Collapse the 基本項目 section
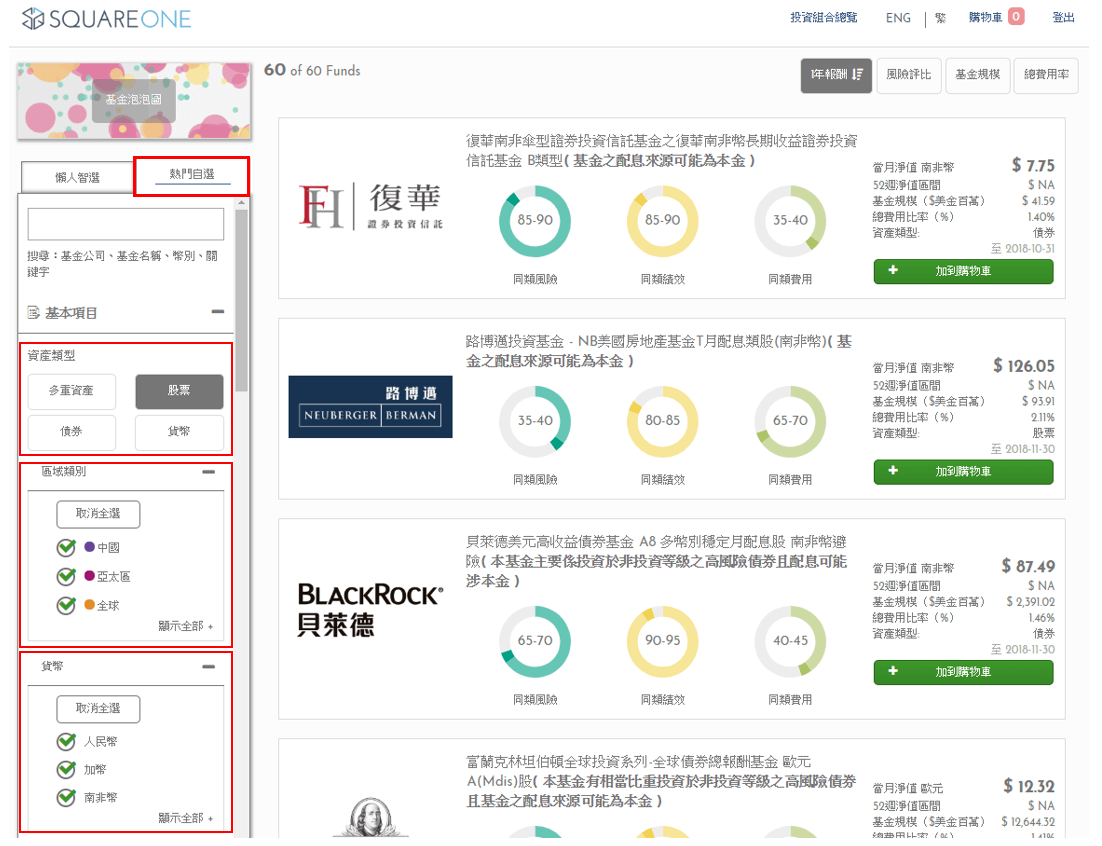Viewport: 1102px width, 846px height. point(218,311)
